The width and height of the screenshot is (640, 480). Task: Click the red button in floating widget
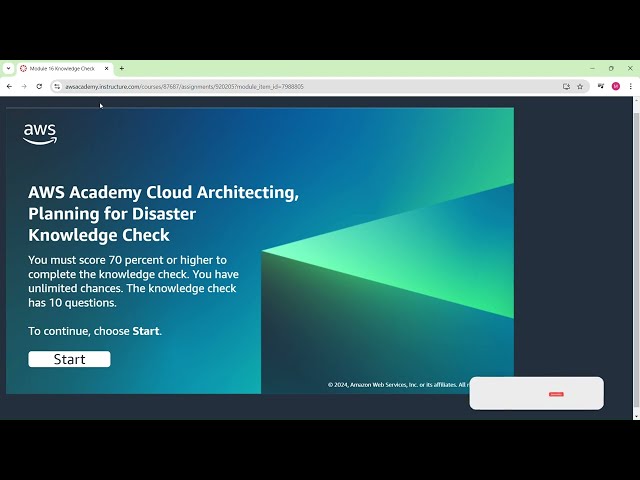click(556, 394)
